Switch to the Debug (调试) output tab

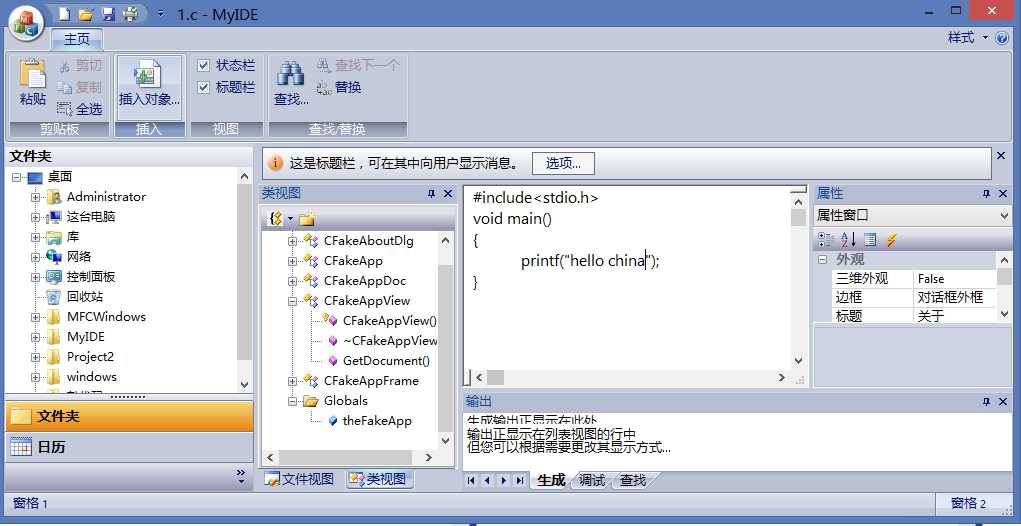(x=592, y=481)
